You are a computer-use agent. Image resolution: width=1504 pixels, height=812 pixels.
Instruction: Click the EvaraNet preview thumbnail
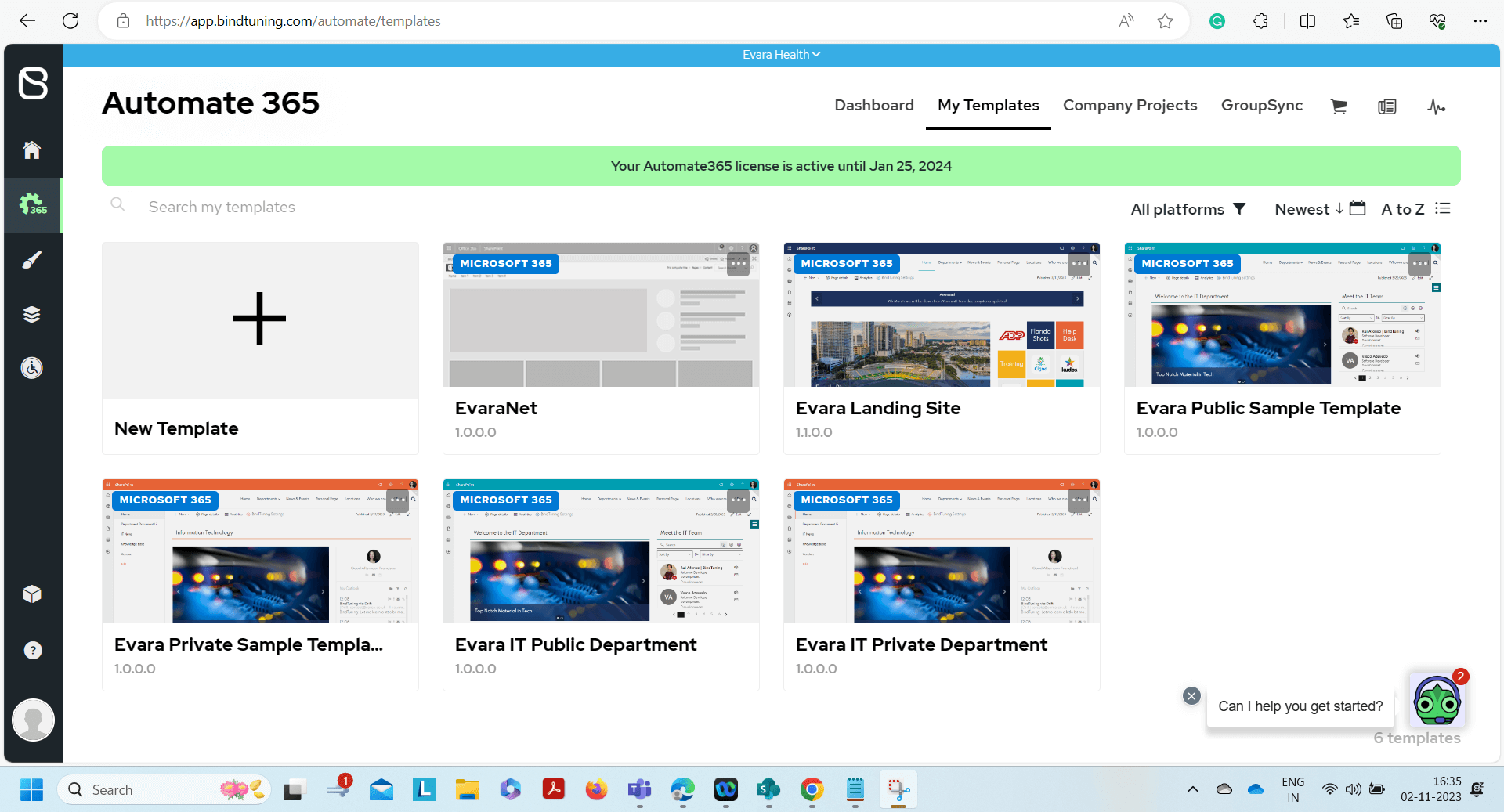coord(601,315)
